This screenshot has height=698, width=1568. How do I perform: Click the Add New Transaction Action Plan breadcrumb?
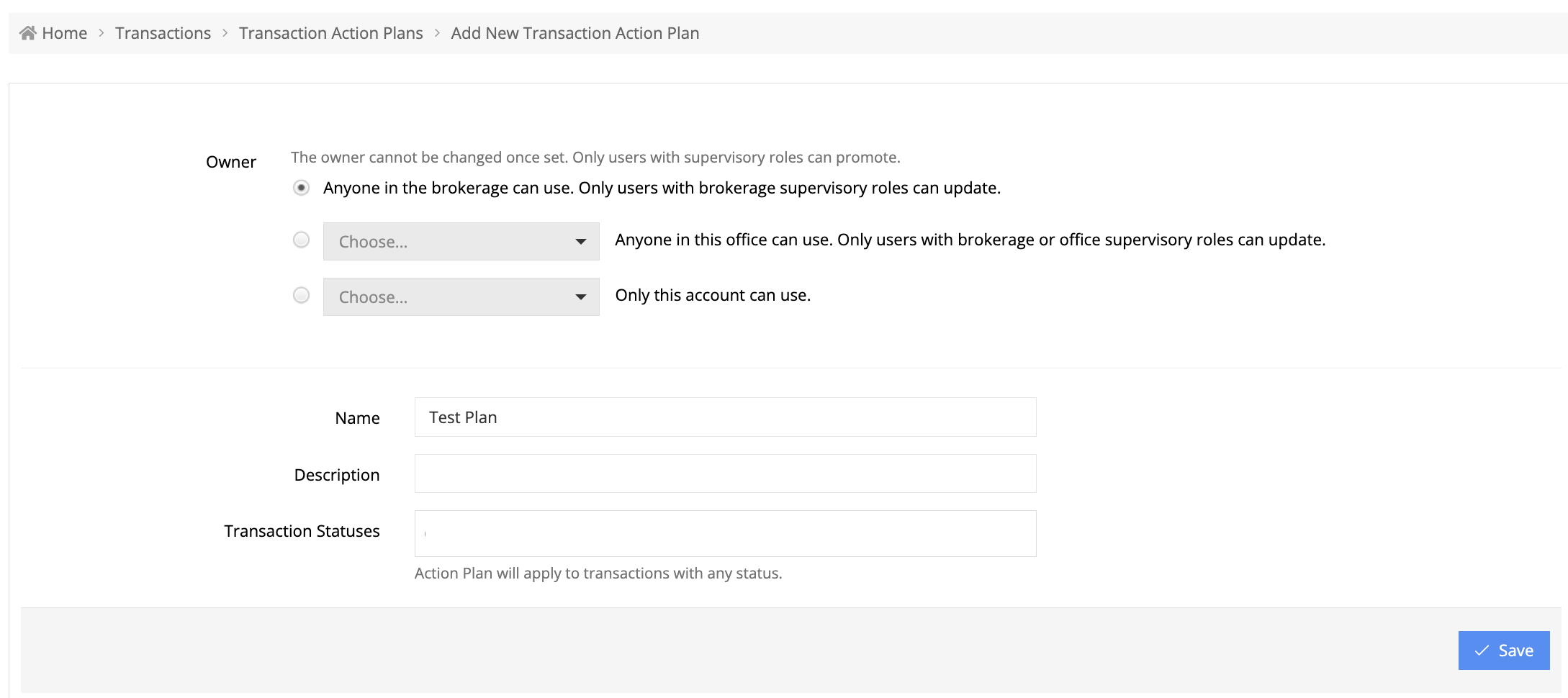tap(575, 33)
